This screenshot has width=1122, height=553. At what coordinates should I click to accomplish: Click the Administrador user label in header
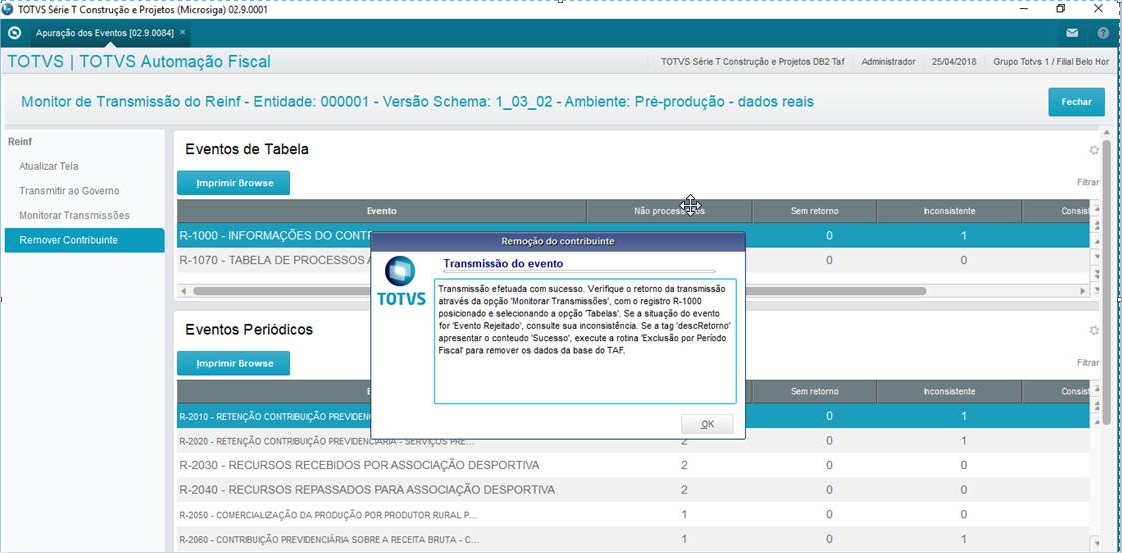(x=888, y=62)
